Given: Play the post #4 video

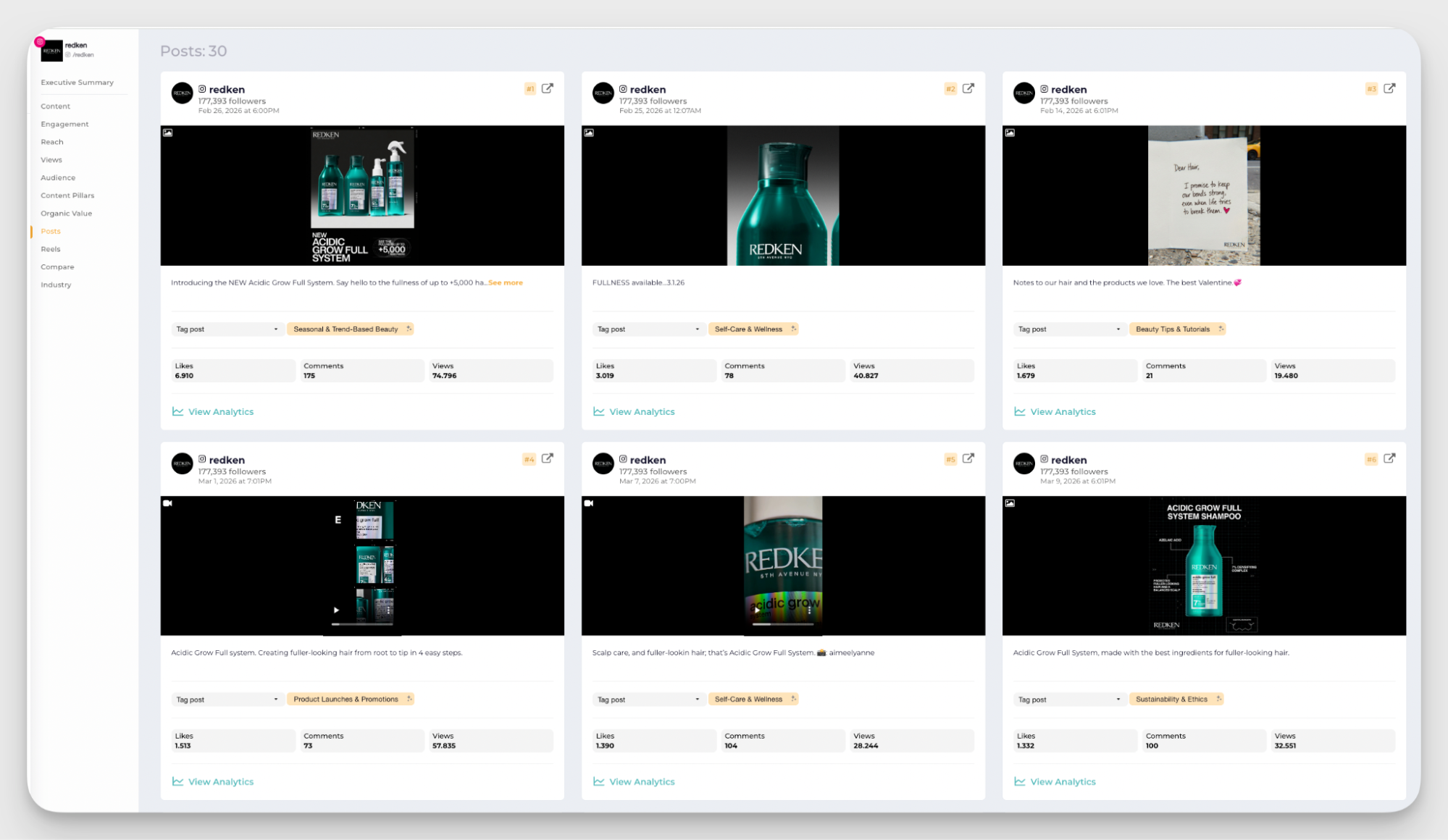Looking at the screenshot, I should click(x=336, y=610).
